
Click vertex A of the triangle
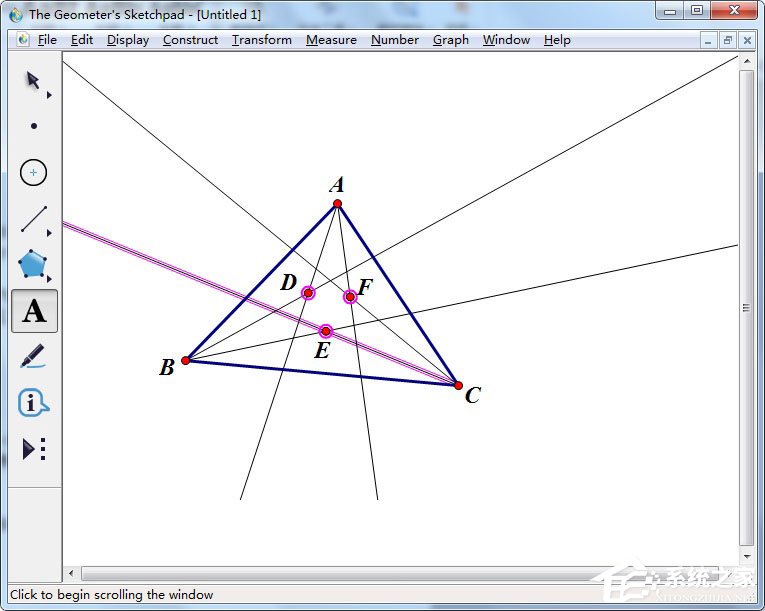point(337,204)
